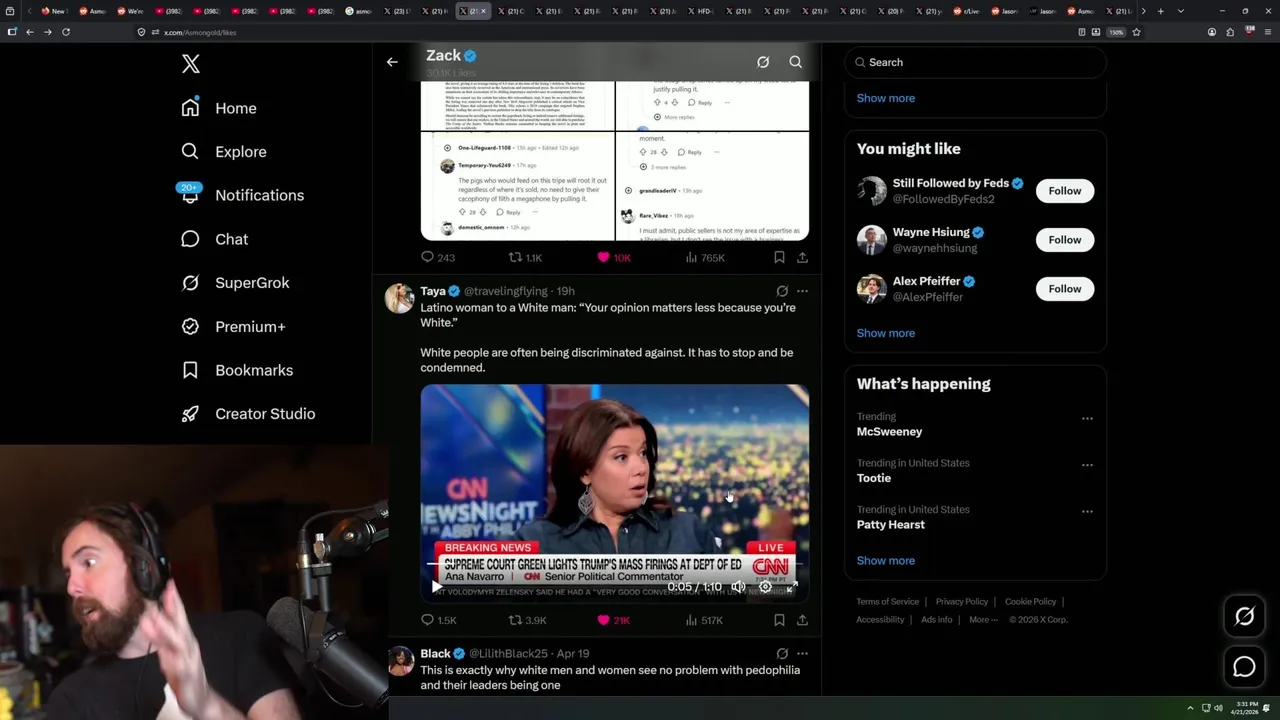The image size is (1280, 720).
Task: Click the browser reload button
Action: tap(66, 32)
